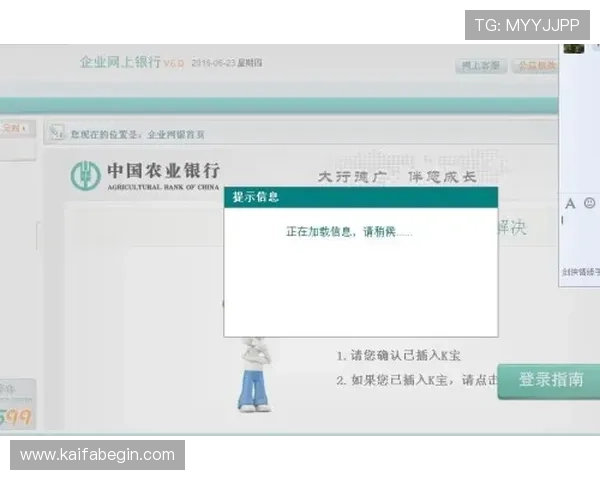
Task: Open the smiley emoji picker in chat panel
Action: (590, 203)
